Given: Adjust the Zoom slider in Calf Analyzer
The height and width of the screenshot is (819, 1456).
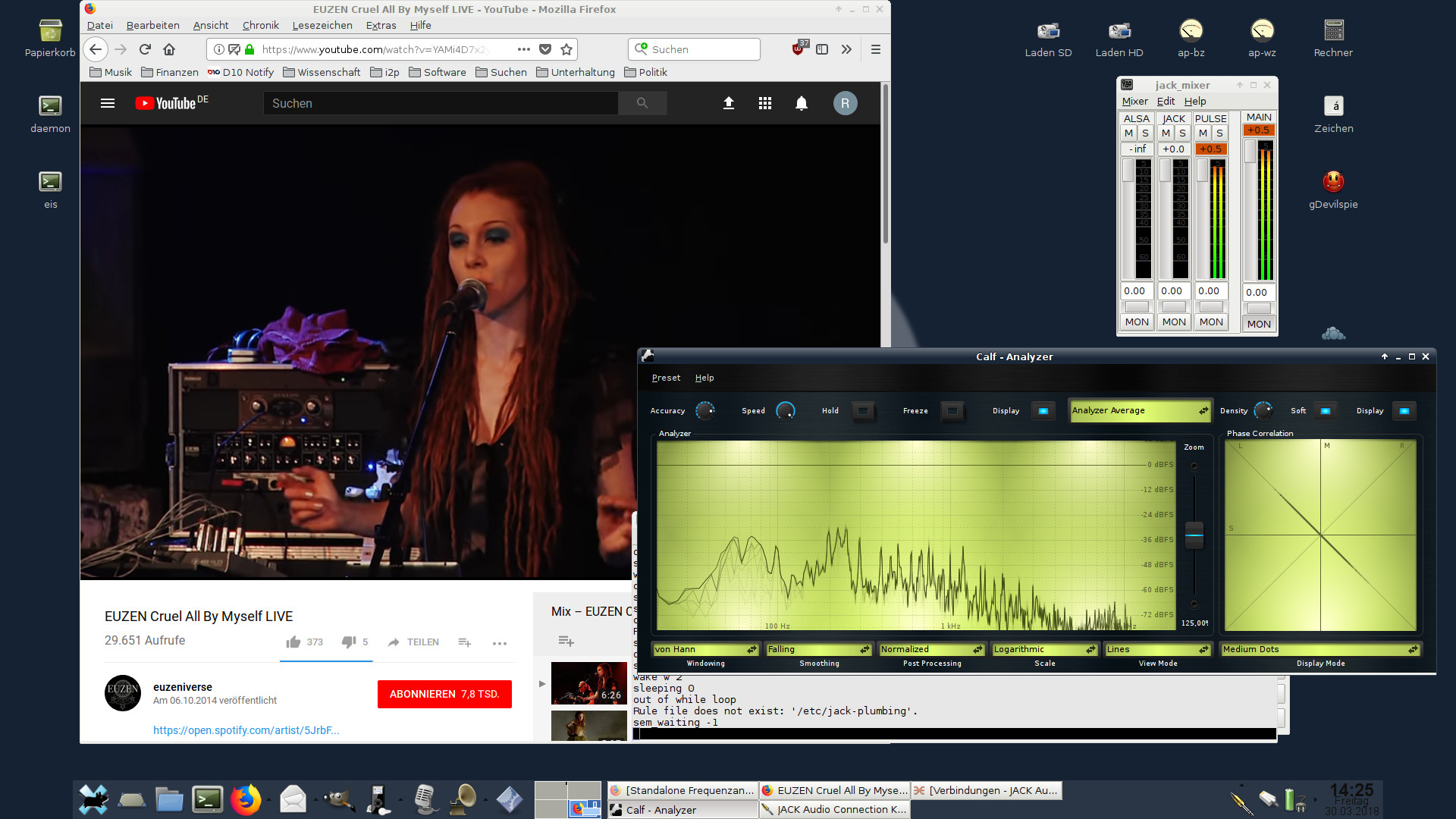Looking at the screenshot, I should coord(1194,535).
